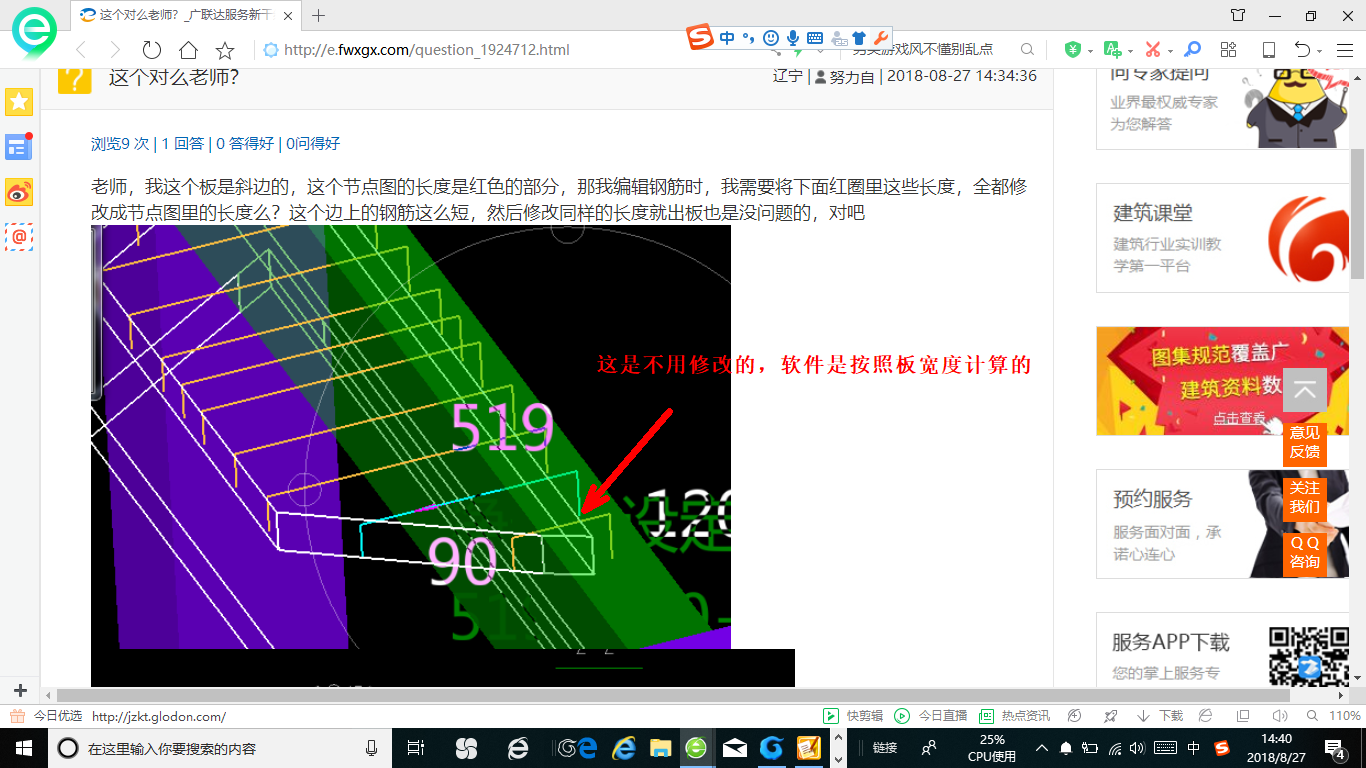Open the blue news feed sidebar icon
Screen dimensions: 1366x768
19,146
